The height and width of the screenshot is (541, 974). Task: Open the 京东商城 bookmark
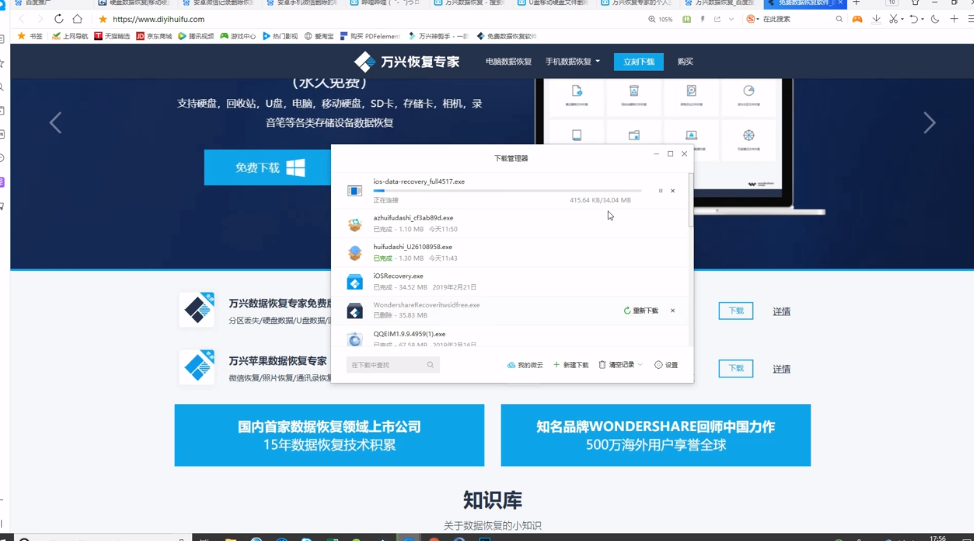(x=154, y=36)
